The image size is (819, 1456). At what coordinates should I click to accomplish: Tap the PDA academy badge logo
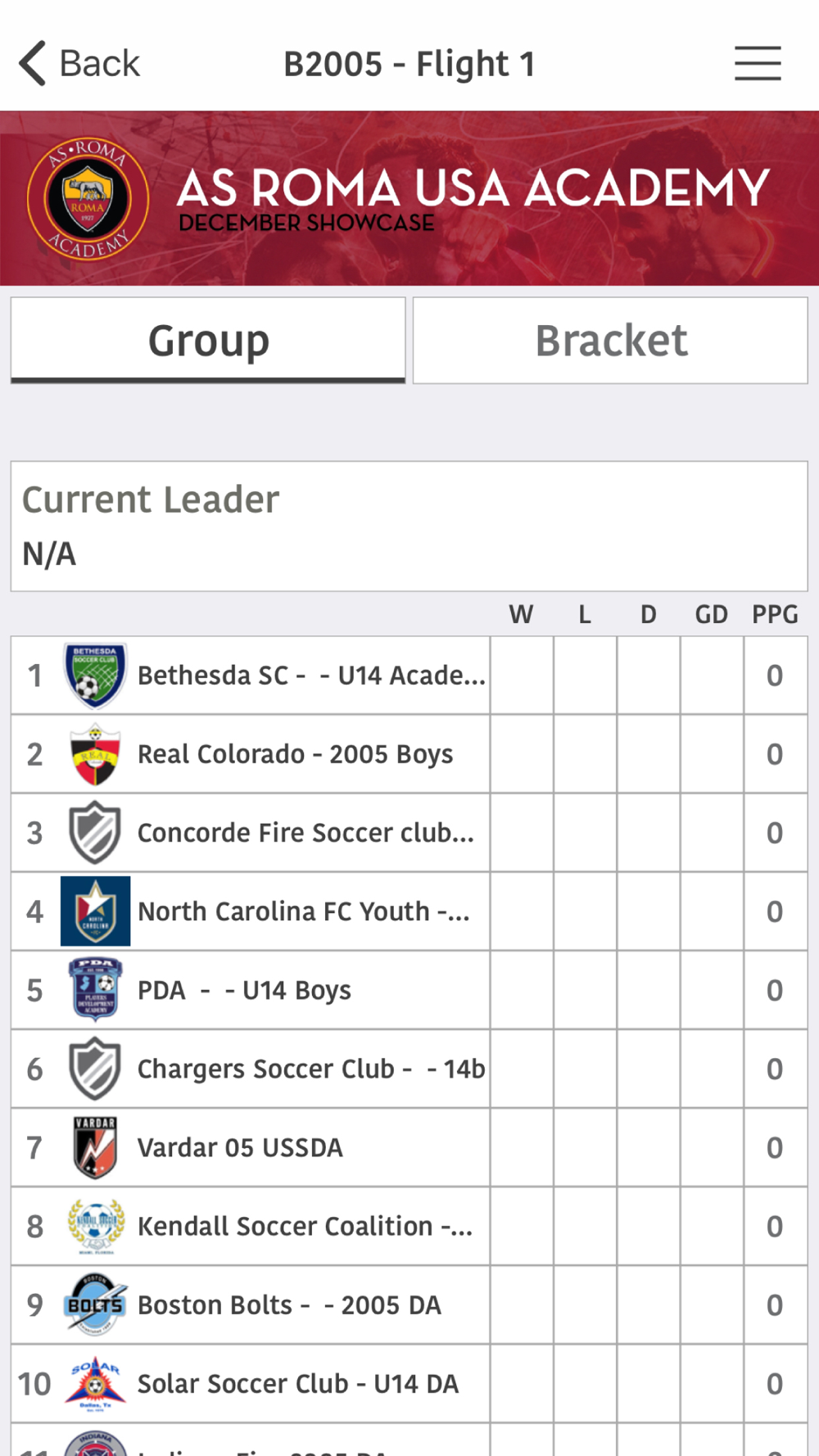pos(95,990)
